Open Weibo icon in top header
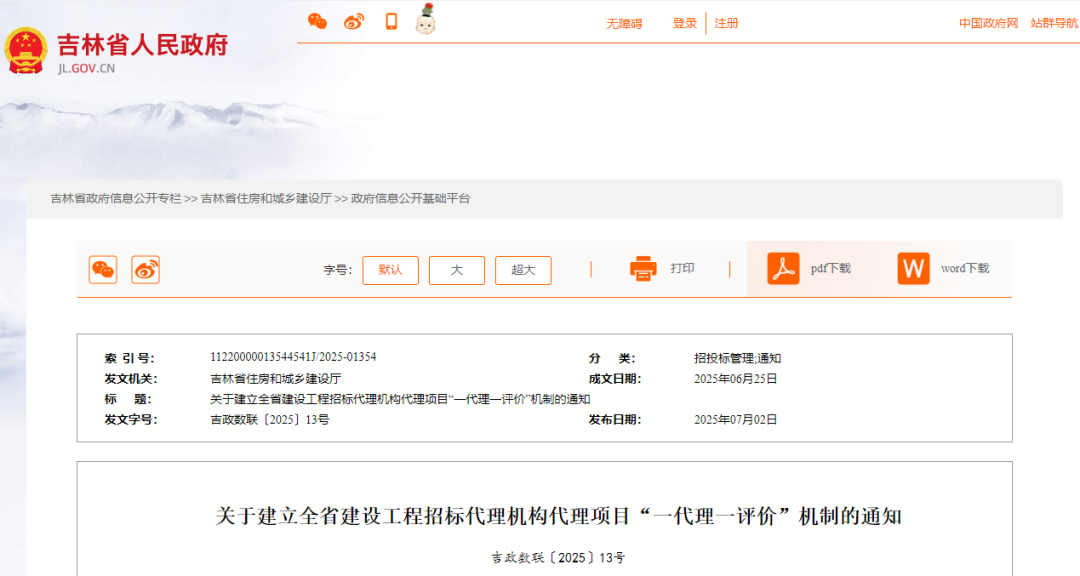1080x576 pixels. coord(354,21)
